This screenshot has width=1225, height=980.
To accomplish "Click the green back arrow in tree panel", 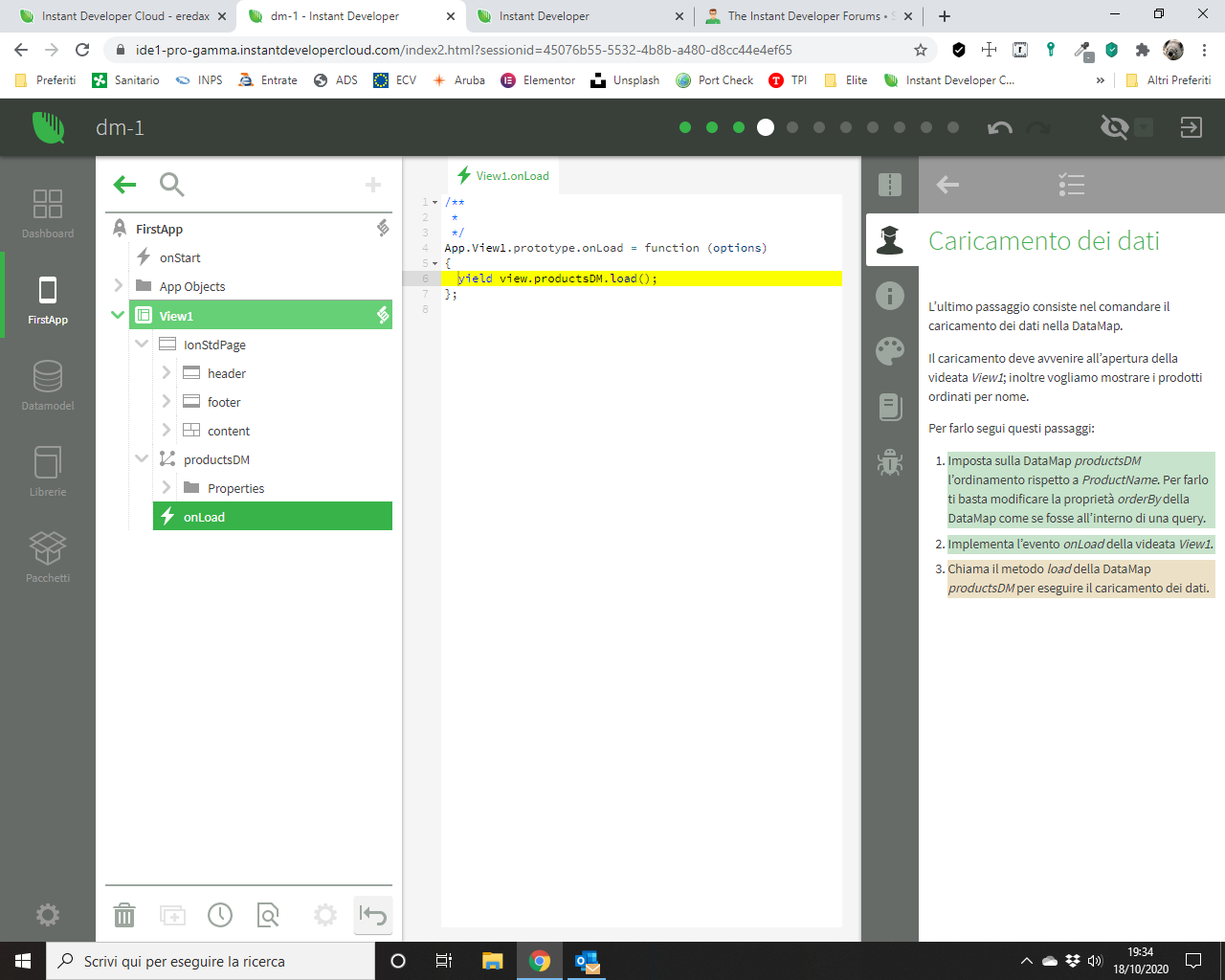I will (124, 184).
